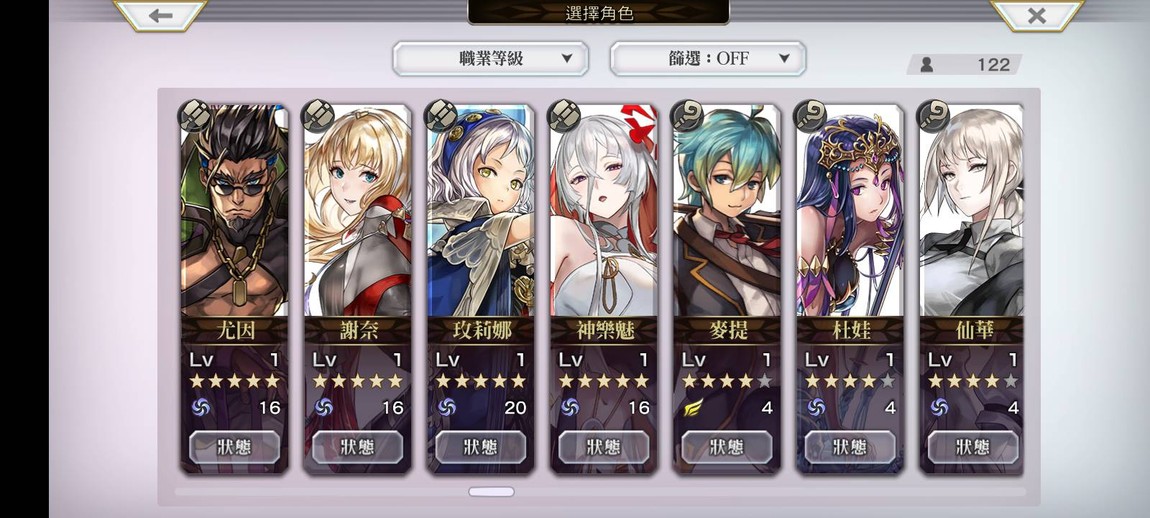Viewport: 1150px width, 518px height.
Task: Click the character count icon showing 122
Action: click(926, 65)
